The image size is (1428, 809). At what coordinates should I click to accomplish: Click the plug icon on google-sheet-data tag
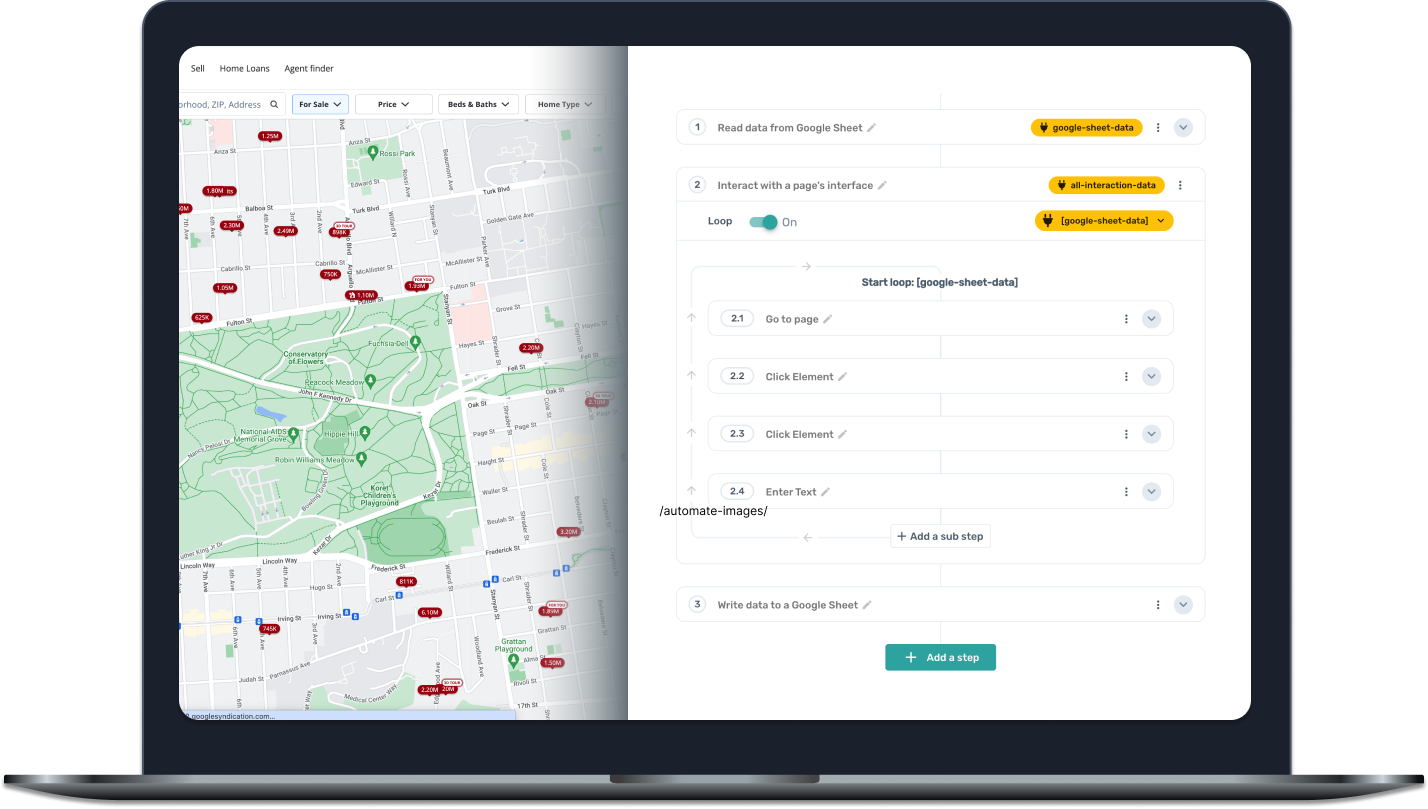pyautogui.click(x=1046, y=127)
